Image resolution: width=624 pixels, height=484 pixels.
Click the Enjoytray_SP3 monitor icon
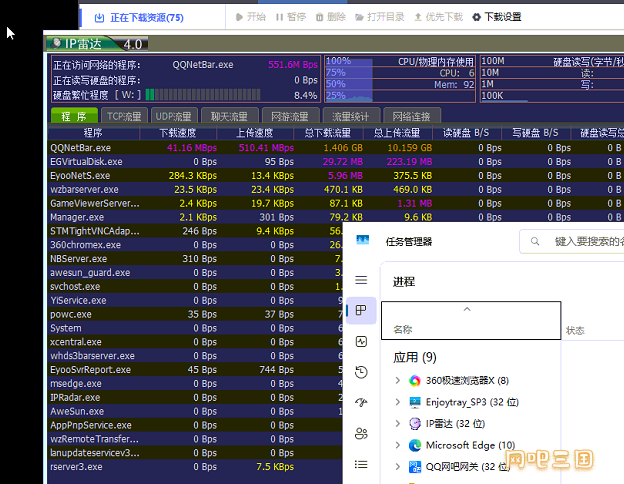click(415, 402)
